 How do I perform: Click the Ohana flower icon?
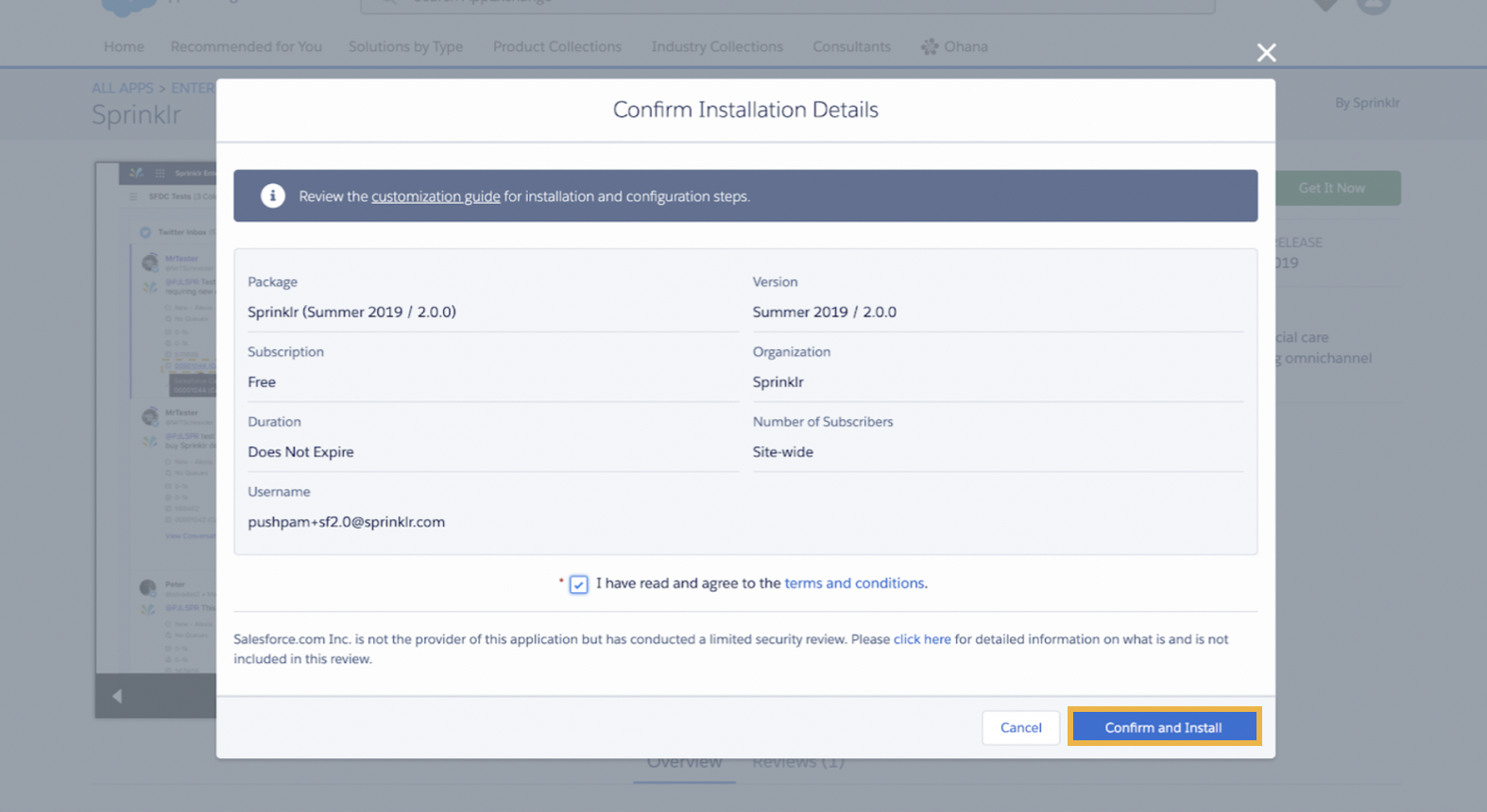tap(930, 46)
